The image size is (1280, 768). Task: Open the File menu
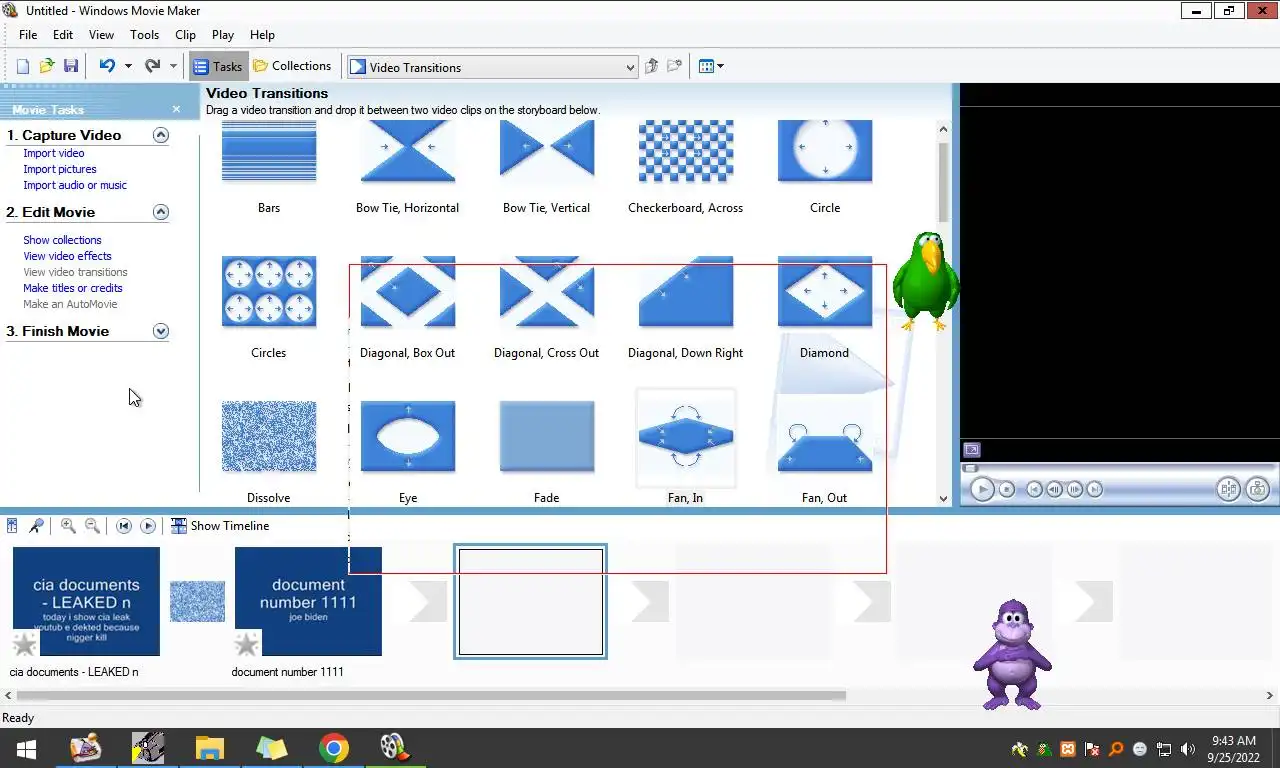click(28, 34)
